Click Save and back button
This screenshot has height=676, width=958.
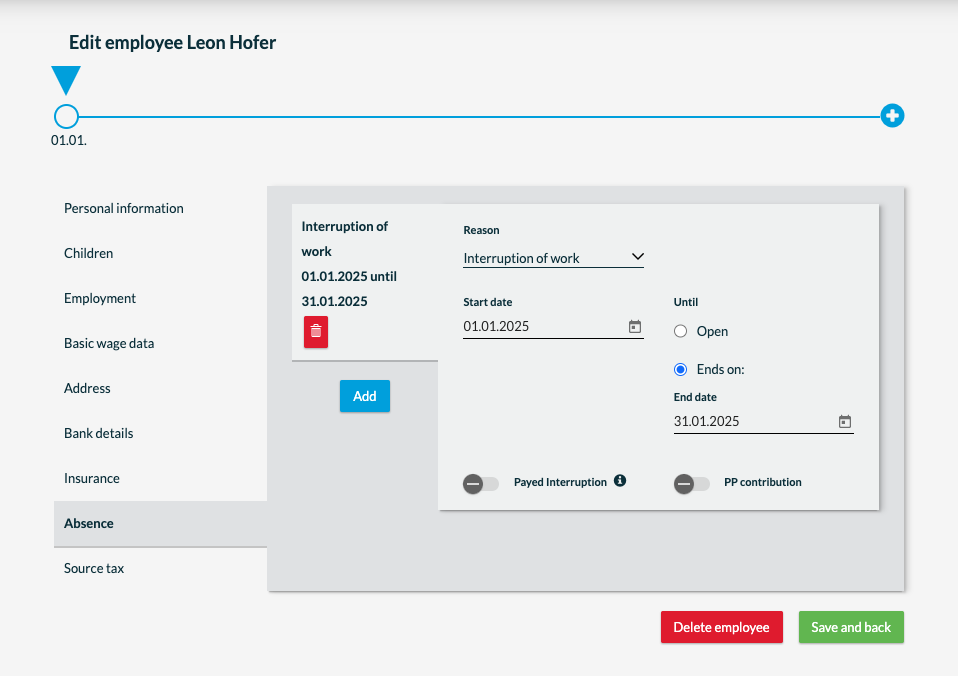tap(851, 627)
